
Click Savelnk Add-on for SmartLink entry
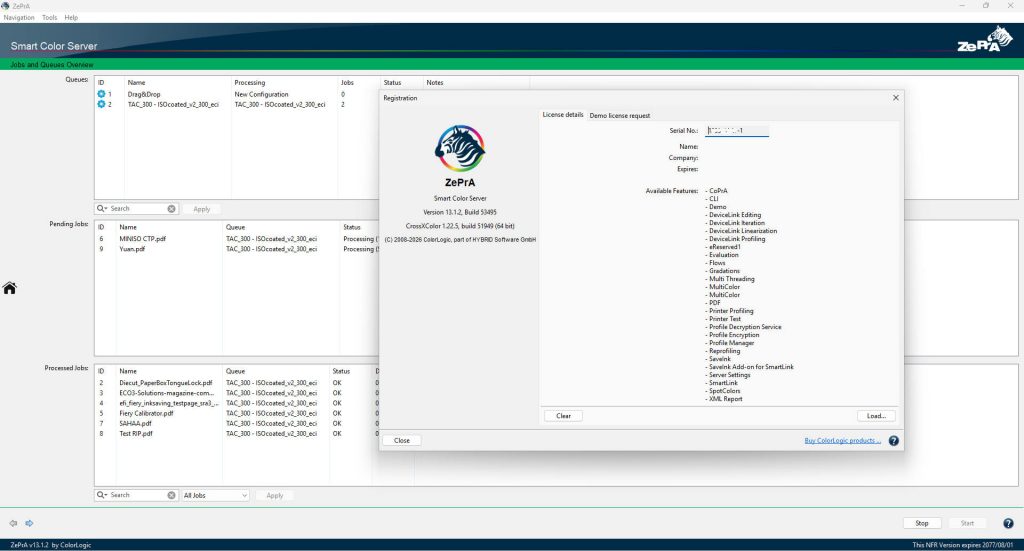click(x=751, y=367)
